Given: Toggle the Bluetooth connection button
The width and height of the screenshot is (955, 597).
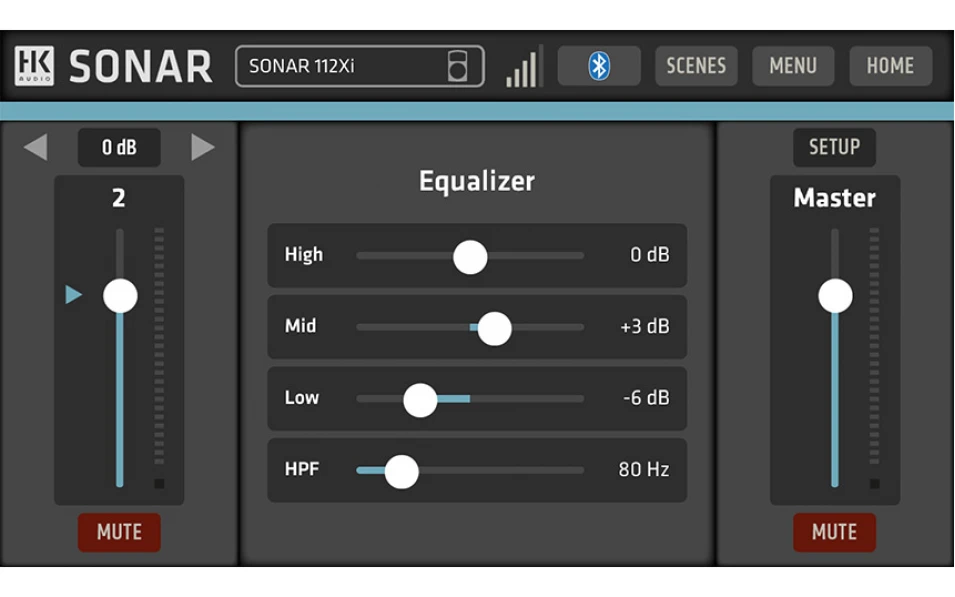Looking at the screenshot, I should [598, 66].
